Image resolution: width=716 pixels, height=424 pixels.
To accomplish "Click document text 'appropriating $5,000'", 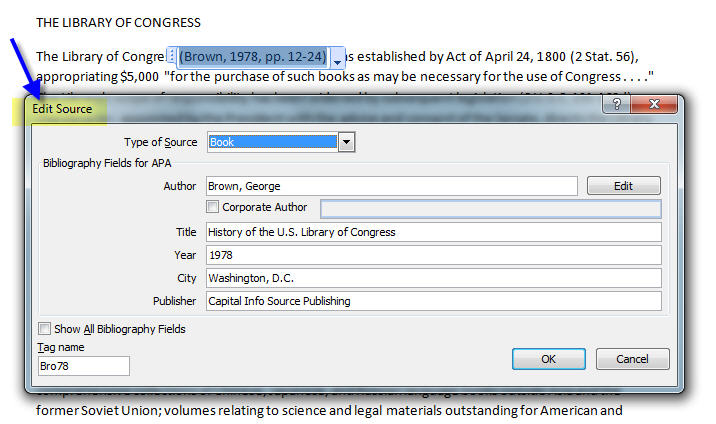I will pos(97,76).
